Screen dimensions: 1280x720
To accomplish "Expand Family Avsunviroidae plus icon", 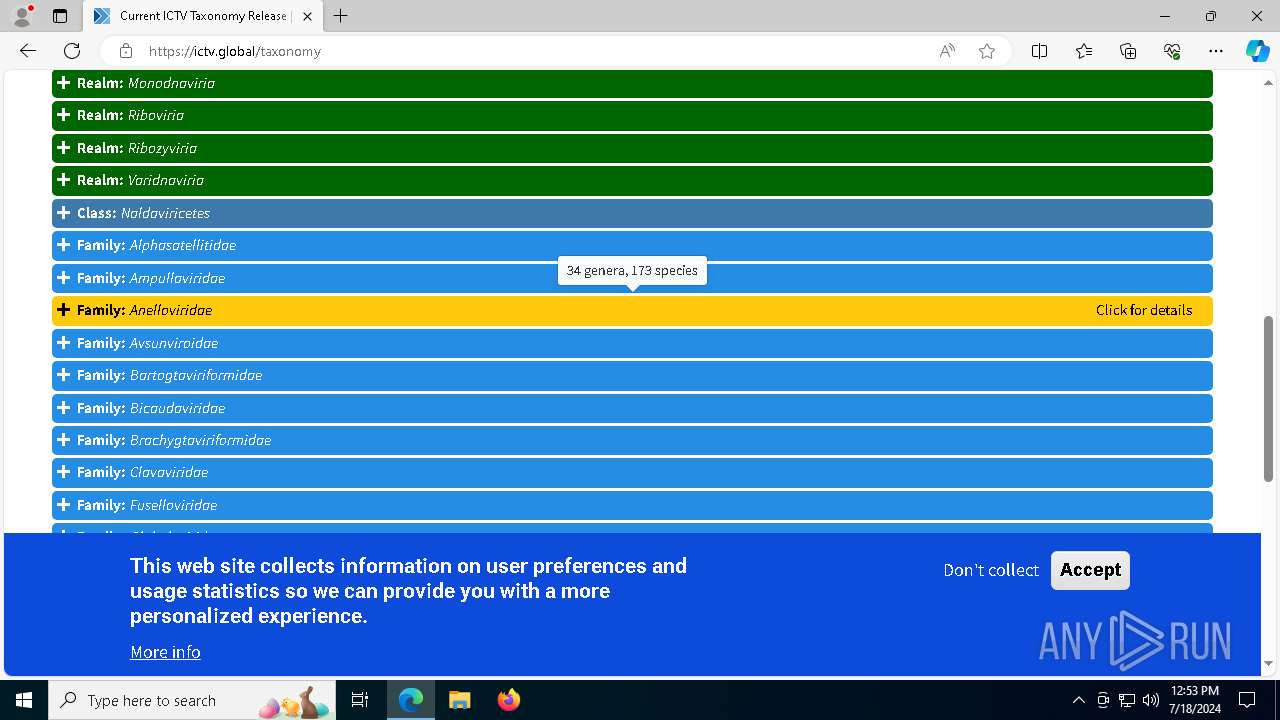I will [x=64, y=343].
